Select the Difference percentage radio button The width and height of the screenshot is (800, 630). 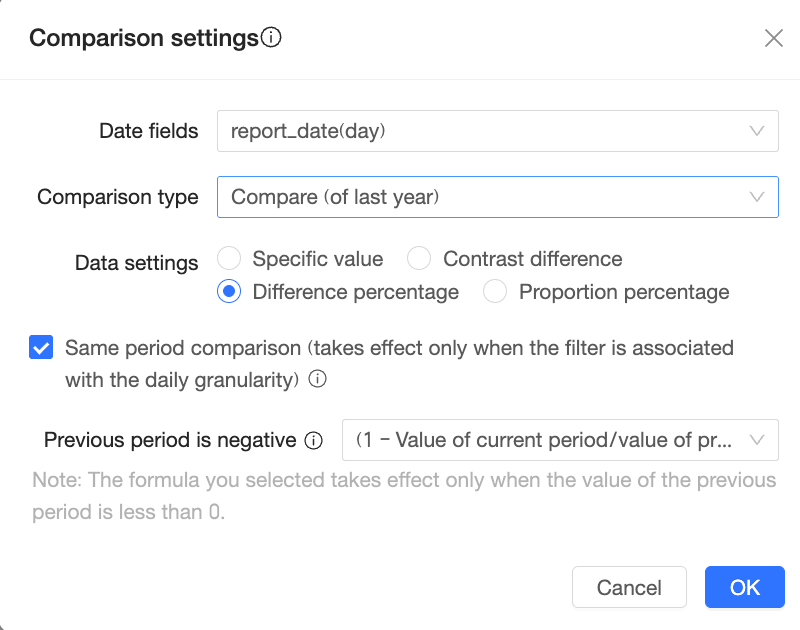[229, 292]
